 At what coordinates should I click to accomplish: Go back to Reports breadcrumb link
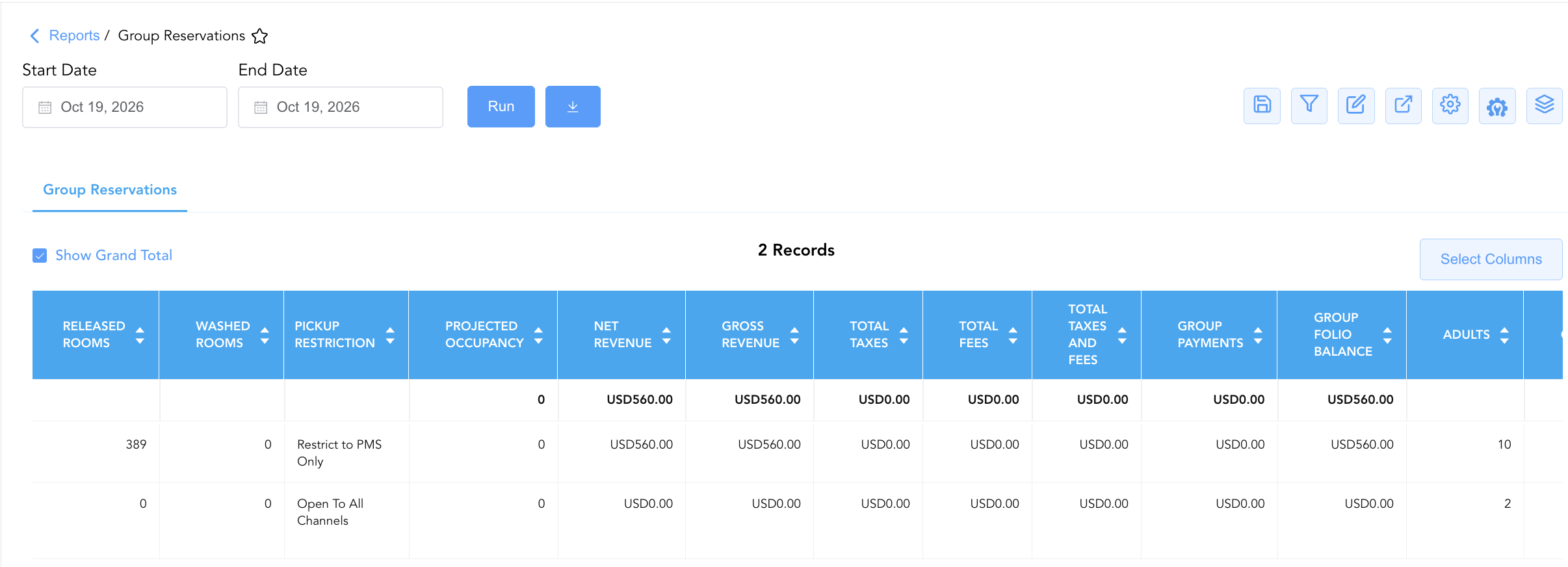tap(74, 36)
